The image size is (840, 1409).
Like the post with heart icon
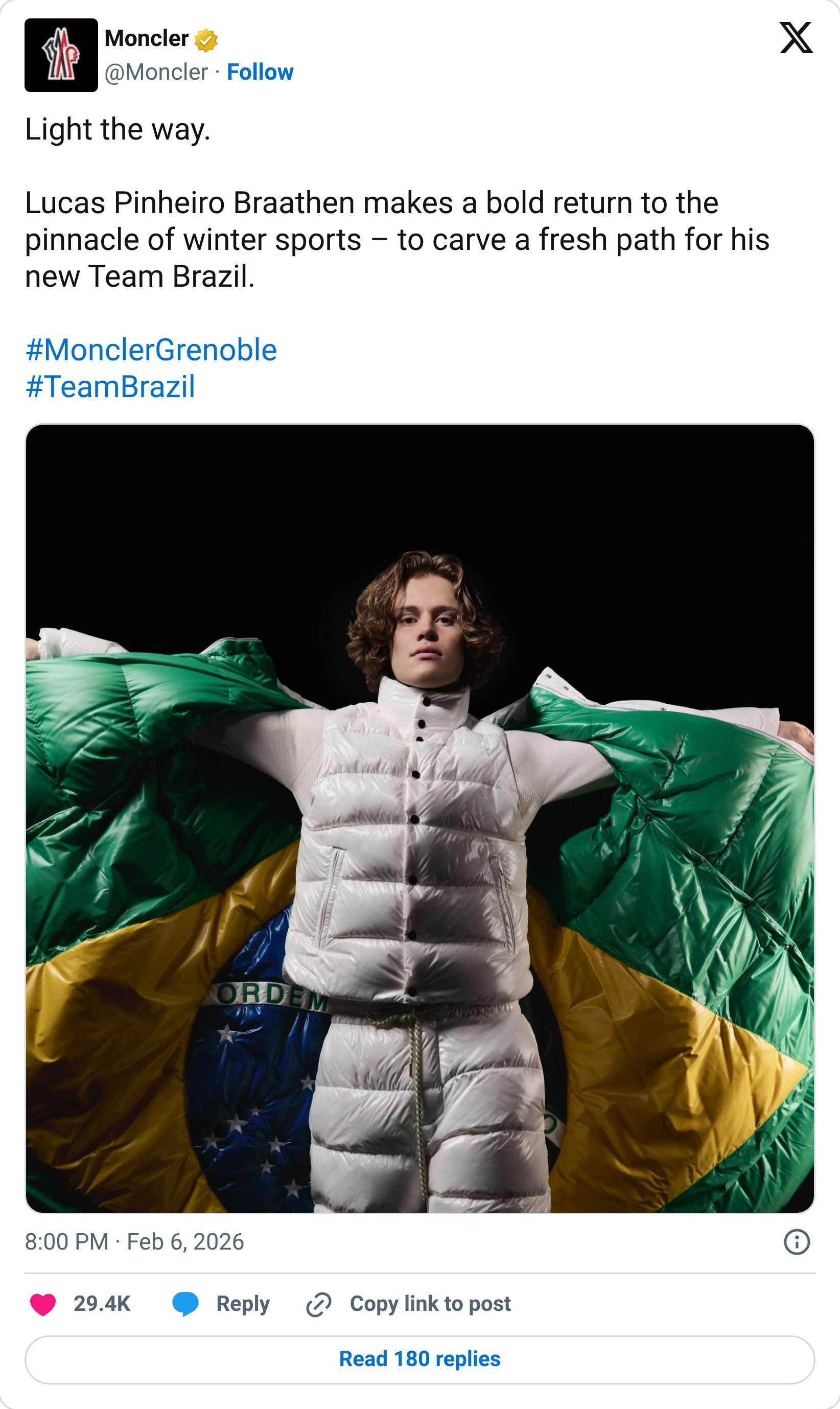pyautogui.click(x=43, y=1304)
